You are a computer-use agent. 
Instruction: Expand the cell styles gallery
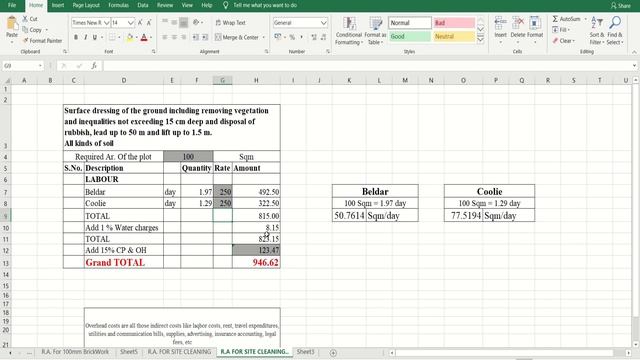click(481, 40)
